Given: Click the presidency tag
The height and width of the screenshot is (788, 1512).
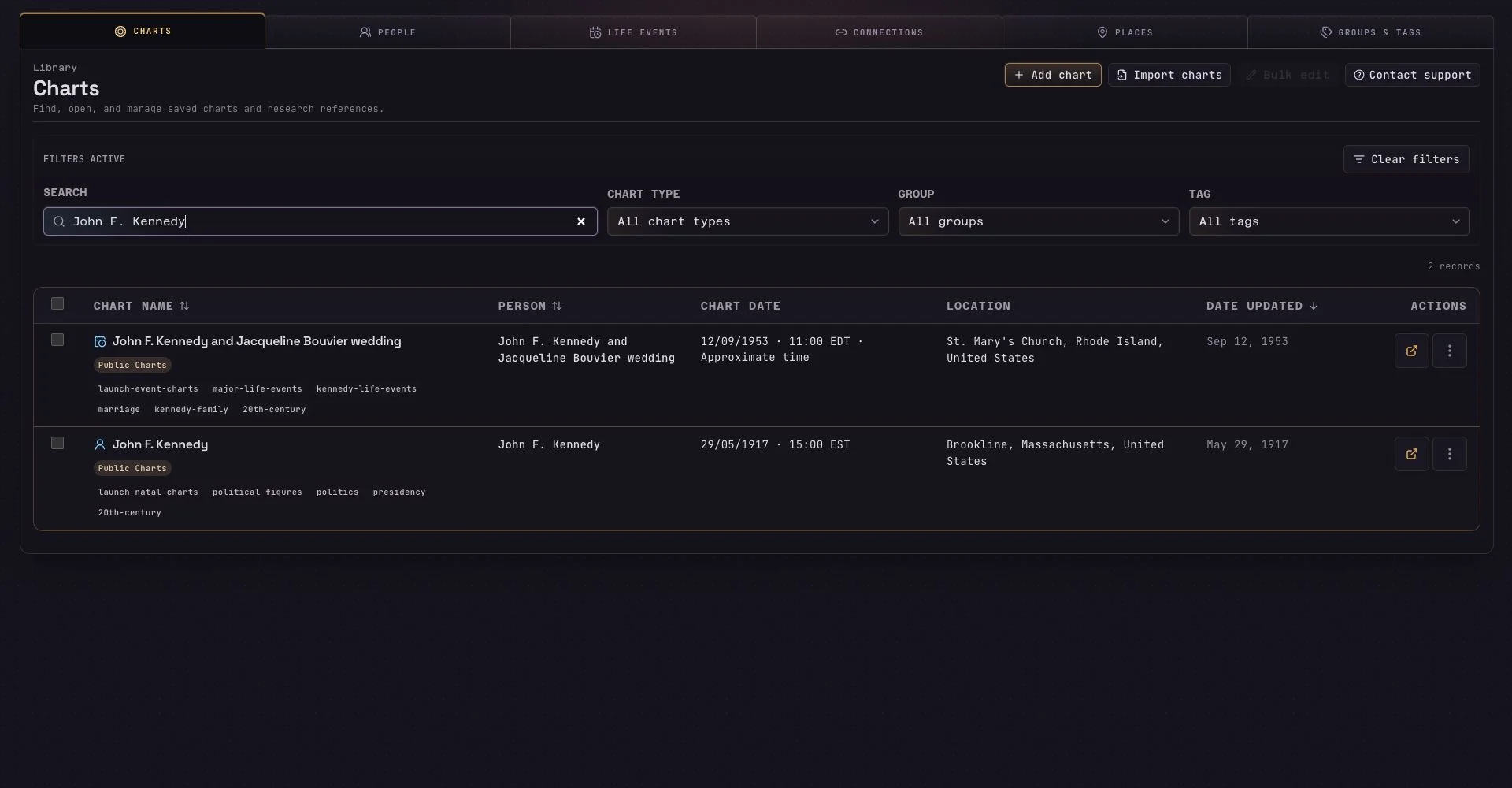Looking at the screenshot, I should tap(399, 492).
